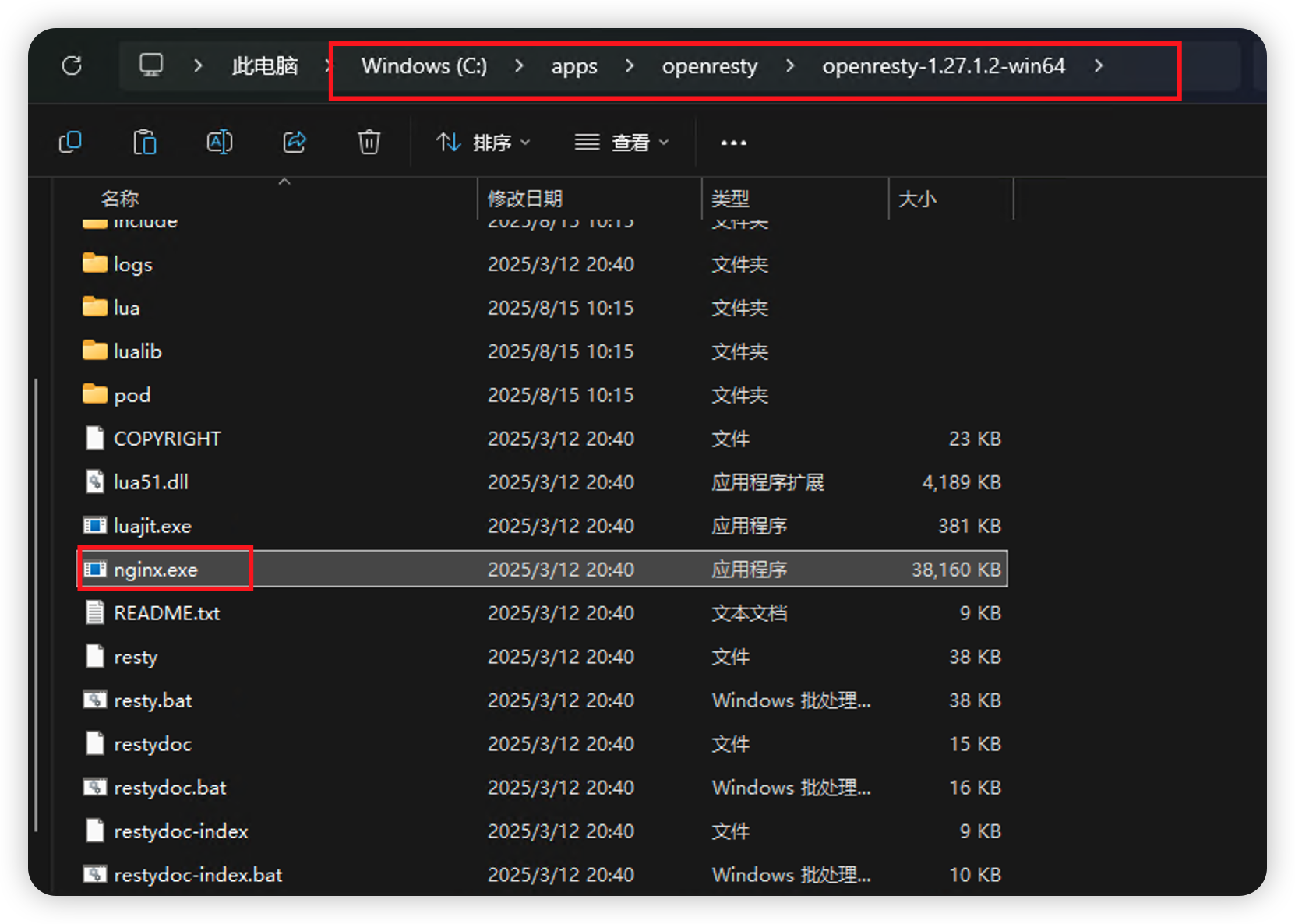Select the file name COPYRIGHT

pyautogui.click(x=168, y=439)
